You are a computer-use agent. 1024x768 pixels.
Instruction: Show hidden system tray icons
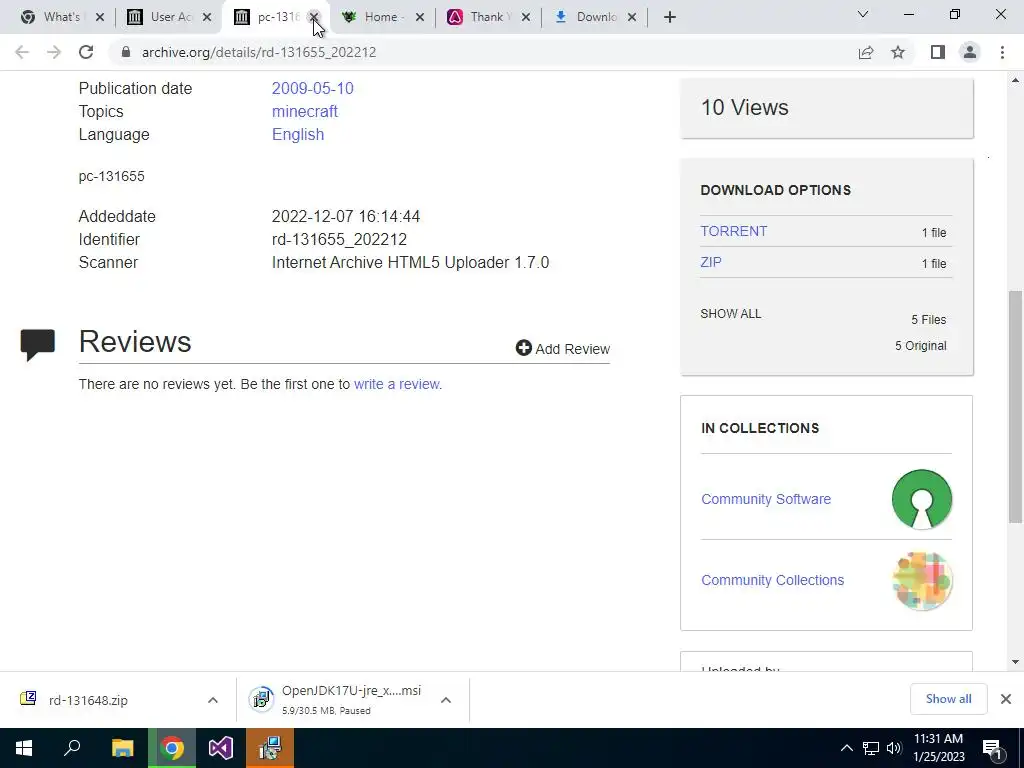(x=846, y=748)
